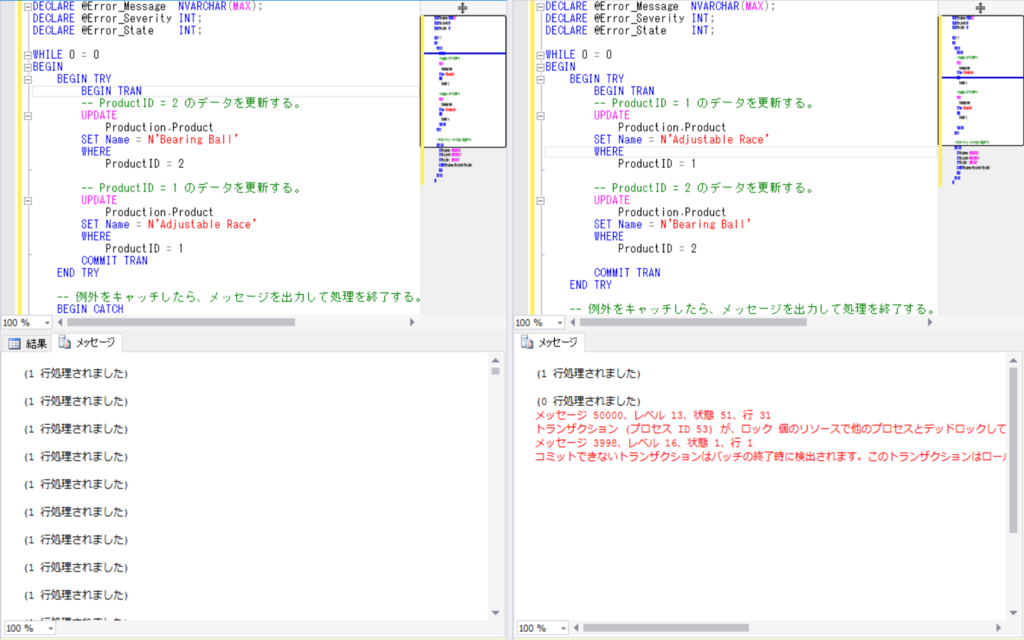Click the right editor's scroll-left arrow
1024x640 pixels.
tap(573, 322)
